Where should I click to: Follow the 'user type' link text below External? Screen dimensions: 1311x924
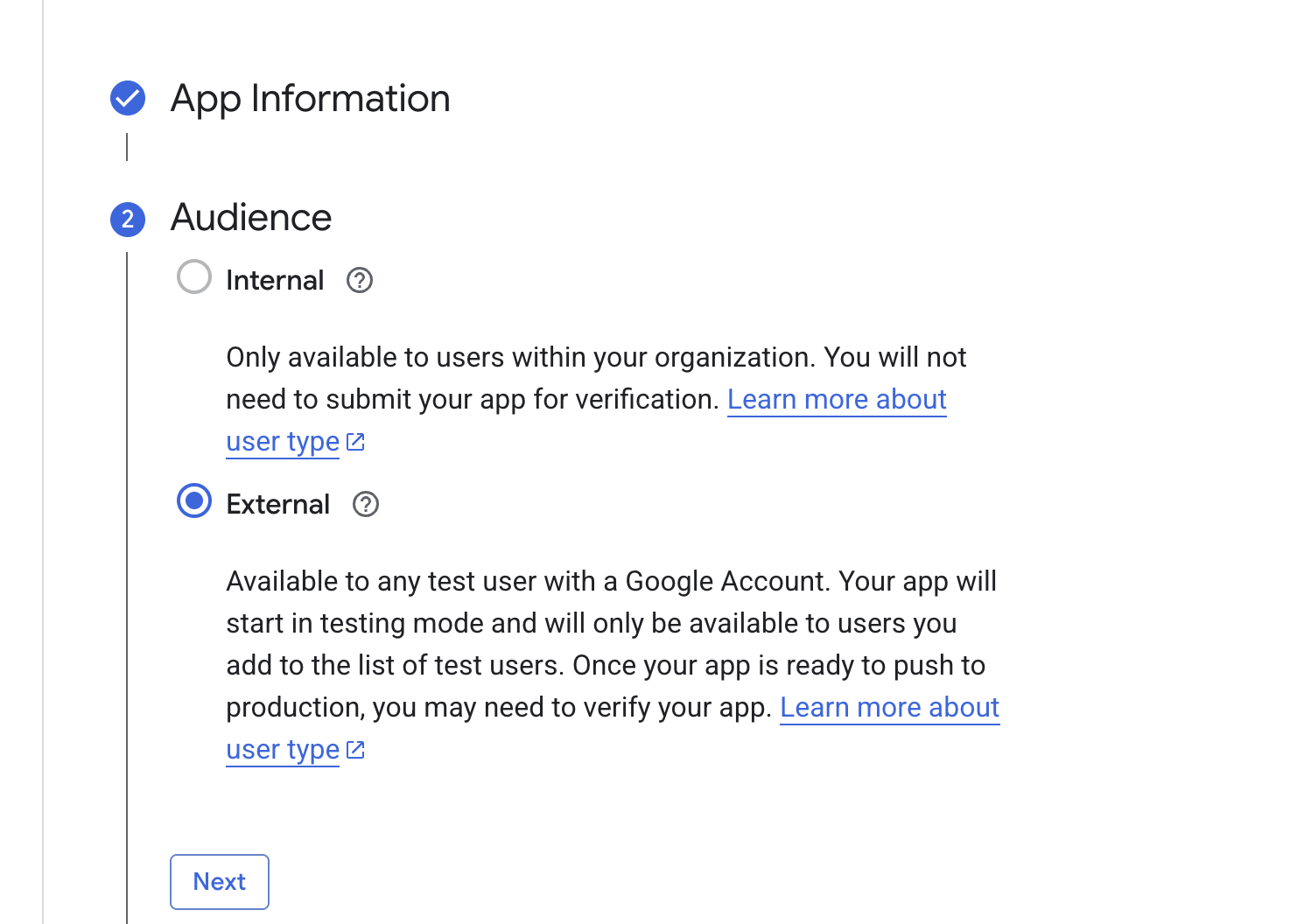click(283, 750)
